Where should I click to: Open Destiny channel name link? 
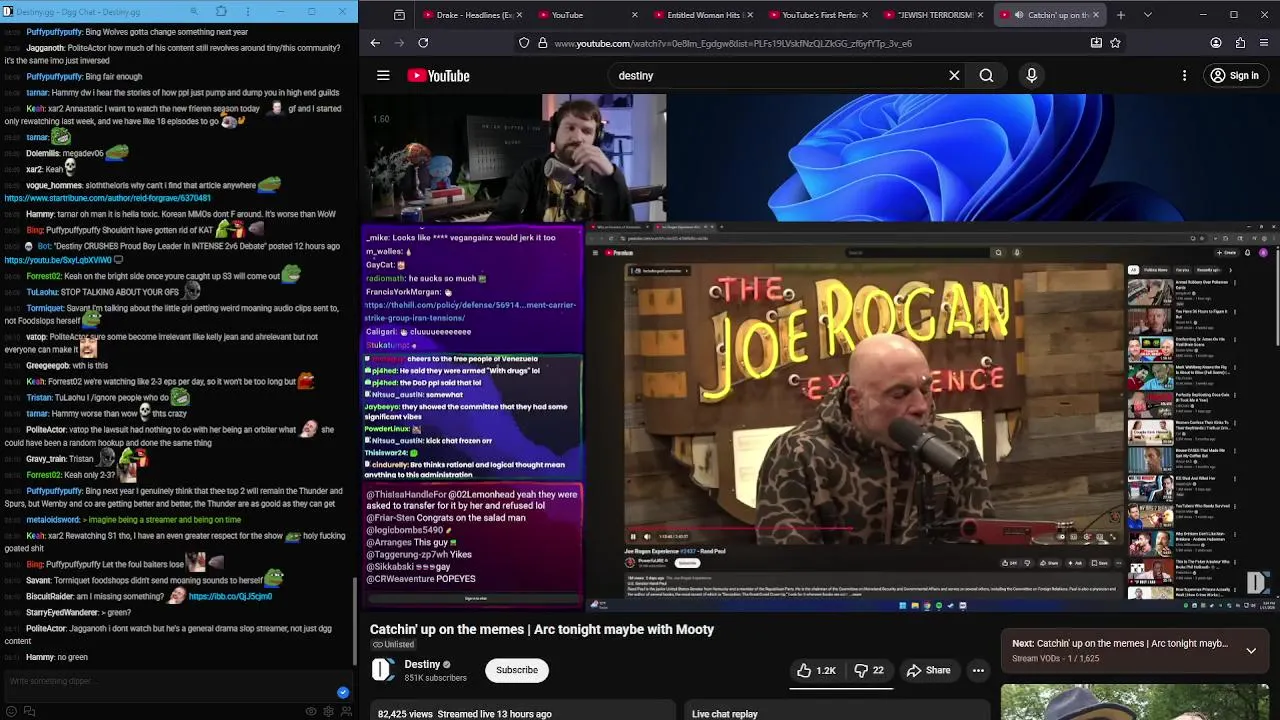422,664
